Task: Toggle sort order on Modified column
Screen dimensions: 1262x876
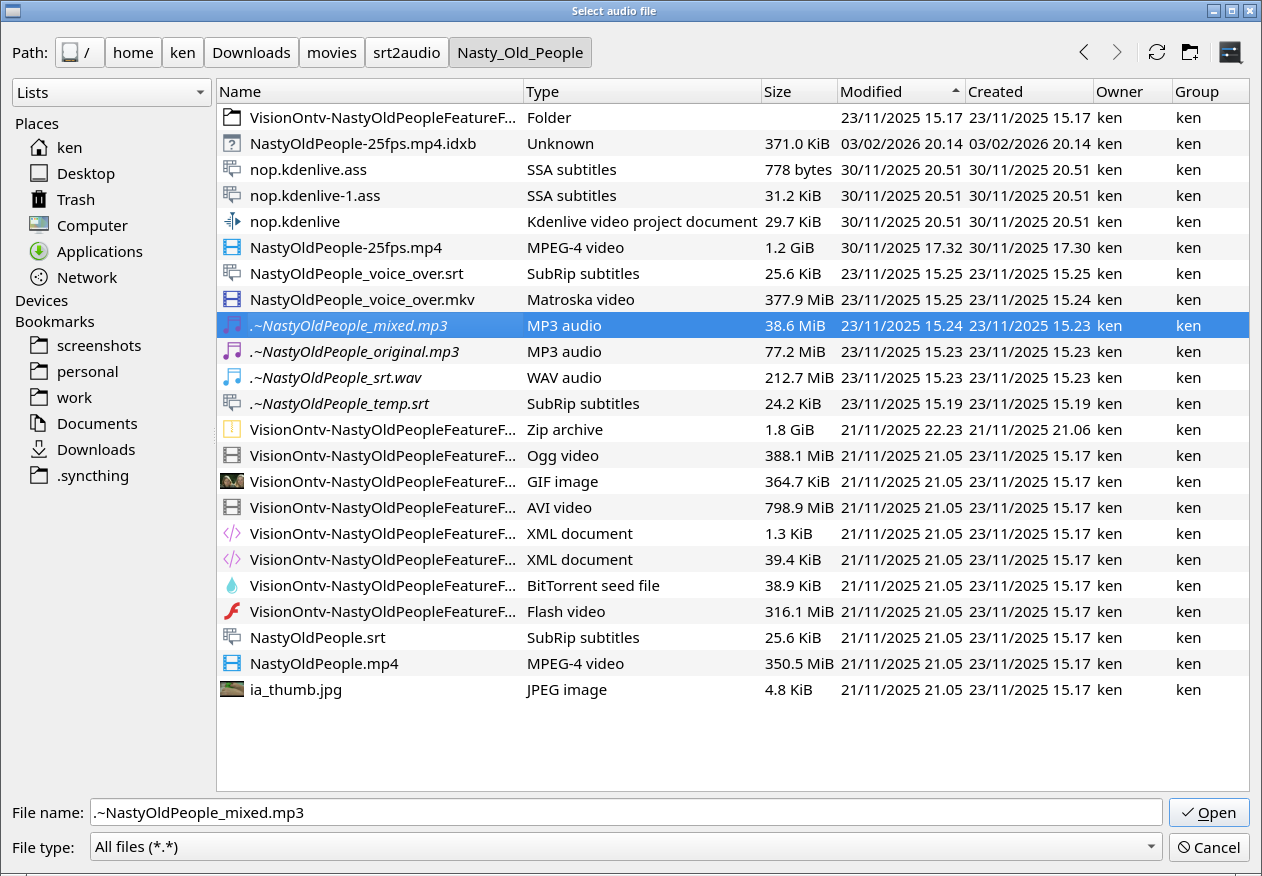Action: (x=901, y=92)
